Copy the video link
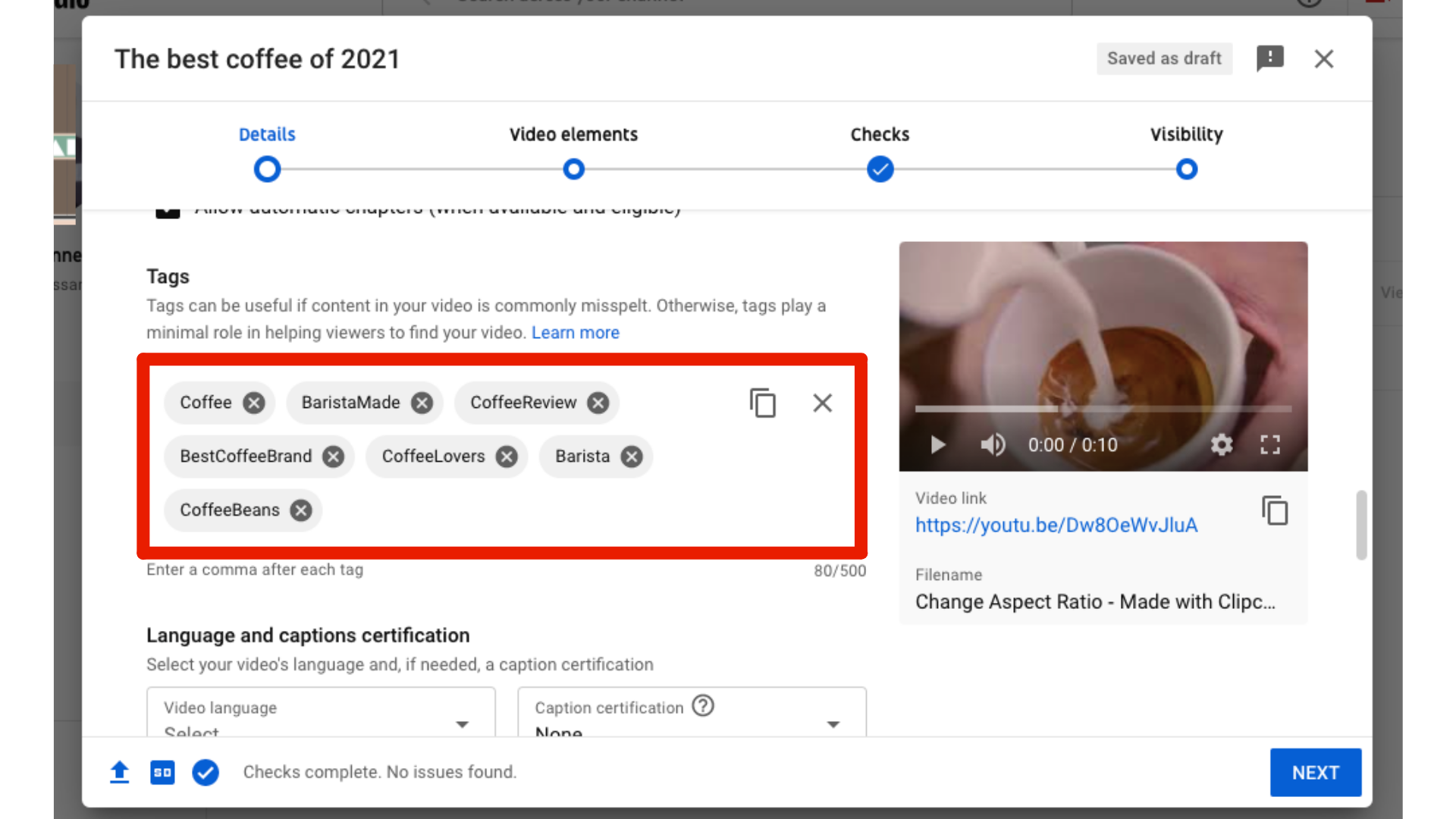Screen dimensions: 1456x819 point(1275,510)
